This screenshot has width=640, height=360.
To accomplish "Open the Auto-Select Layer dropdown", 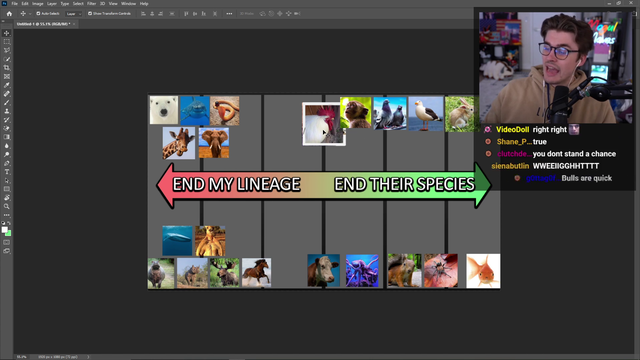I will pos(74,14).
